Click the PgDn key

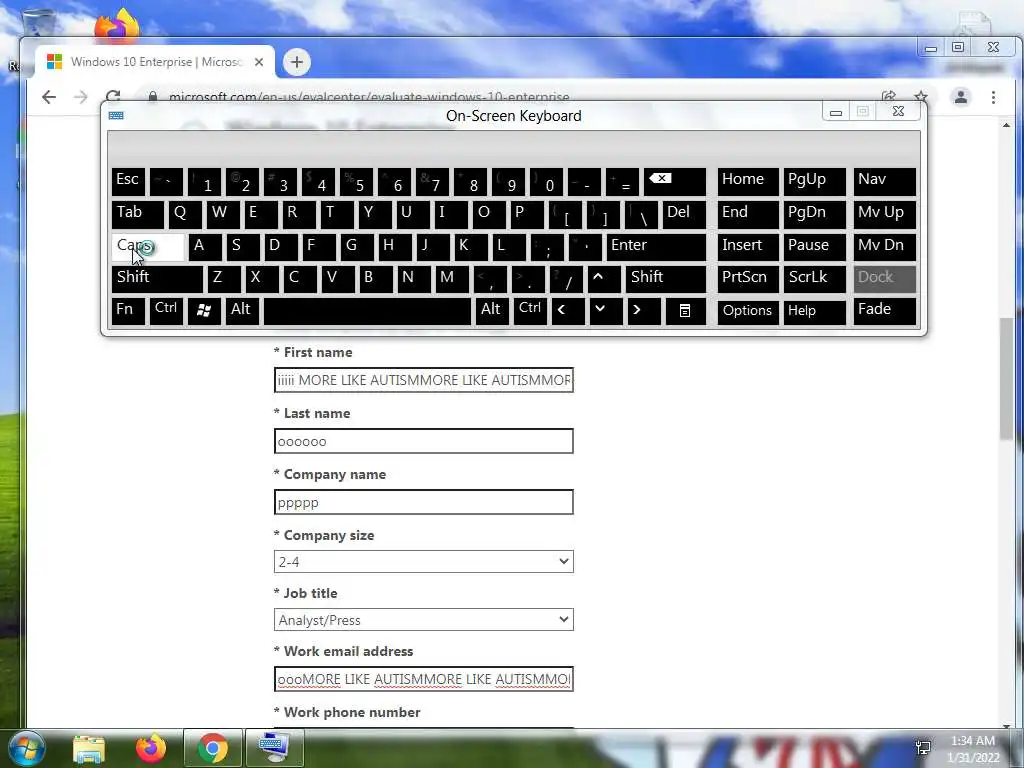[x=814, y=215]
